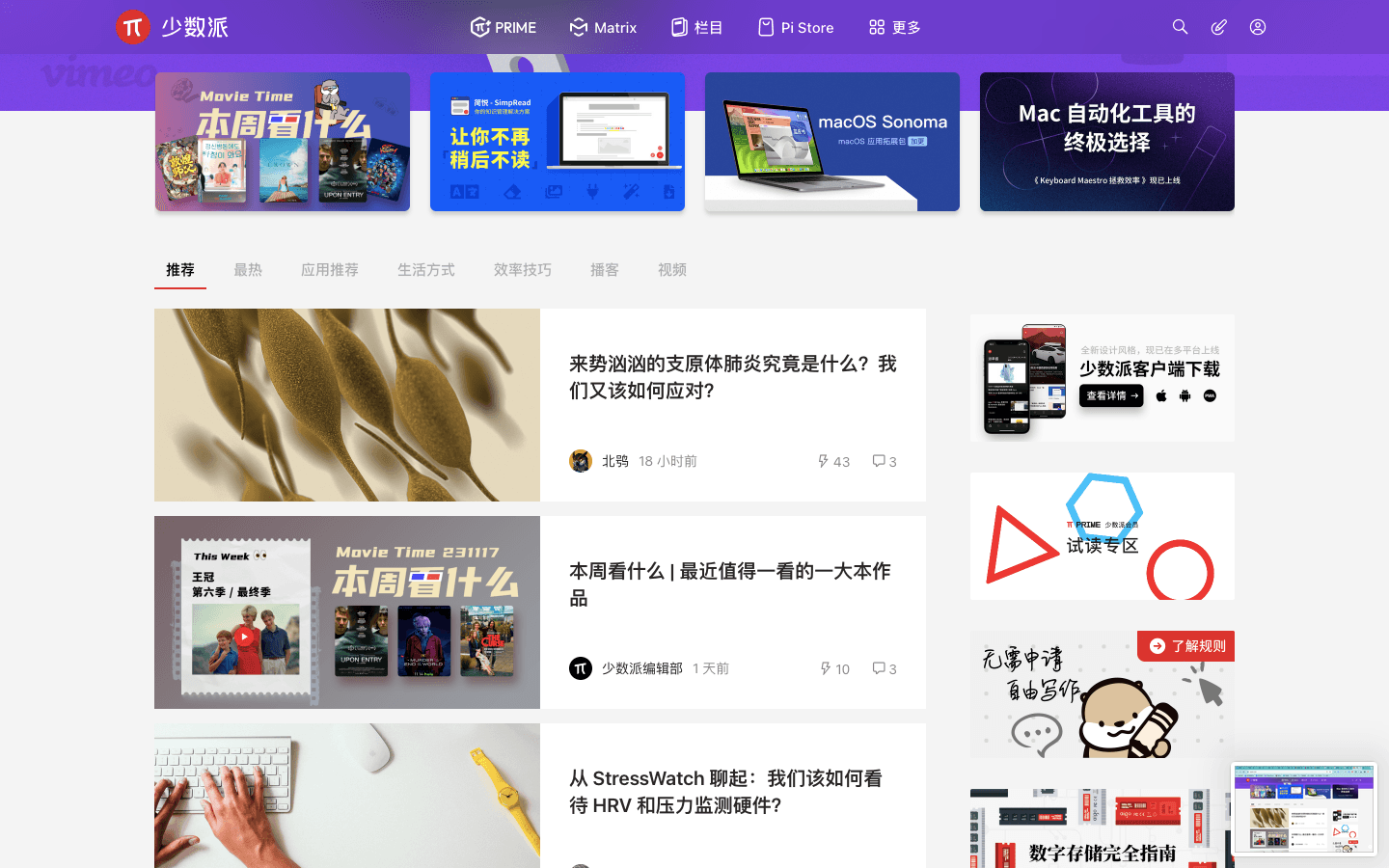Click the 少数派编辑部 avatar icon

581,668
